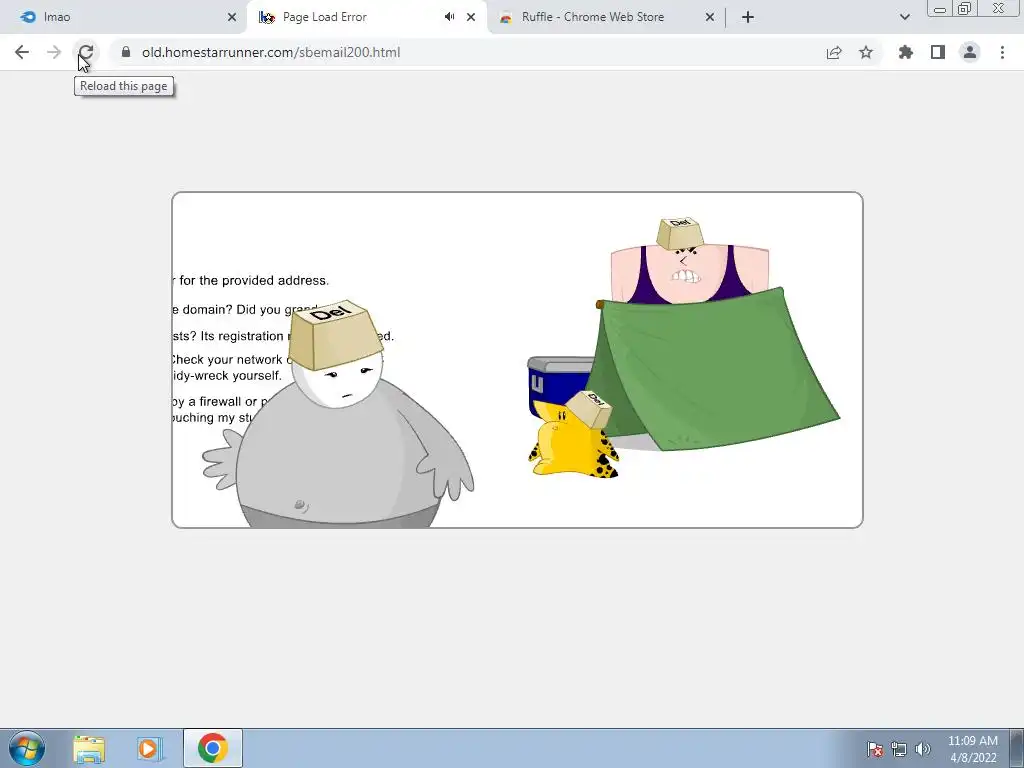Toggle the Chrome side panel

(x=938, y=52)
